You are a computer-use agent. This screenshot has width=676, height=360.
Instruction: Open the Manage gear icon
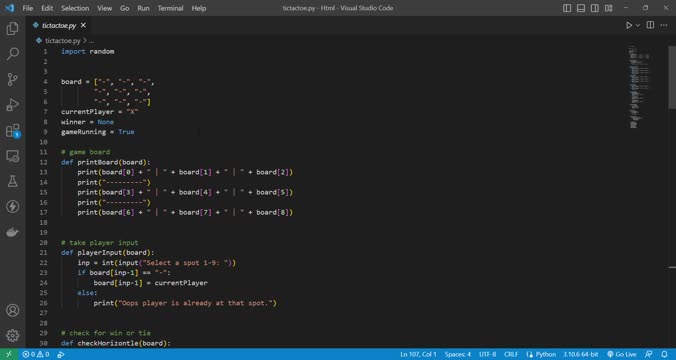13,335
